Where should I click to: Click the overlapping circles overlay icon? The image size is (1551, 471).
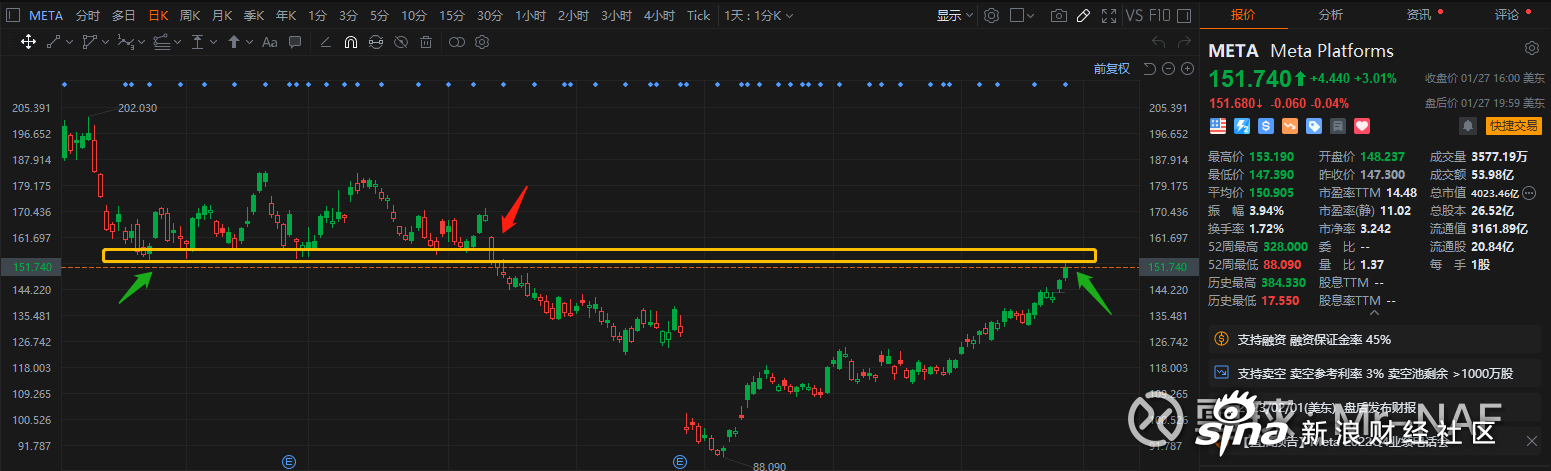tap(457, 42)
